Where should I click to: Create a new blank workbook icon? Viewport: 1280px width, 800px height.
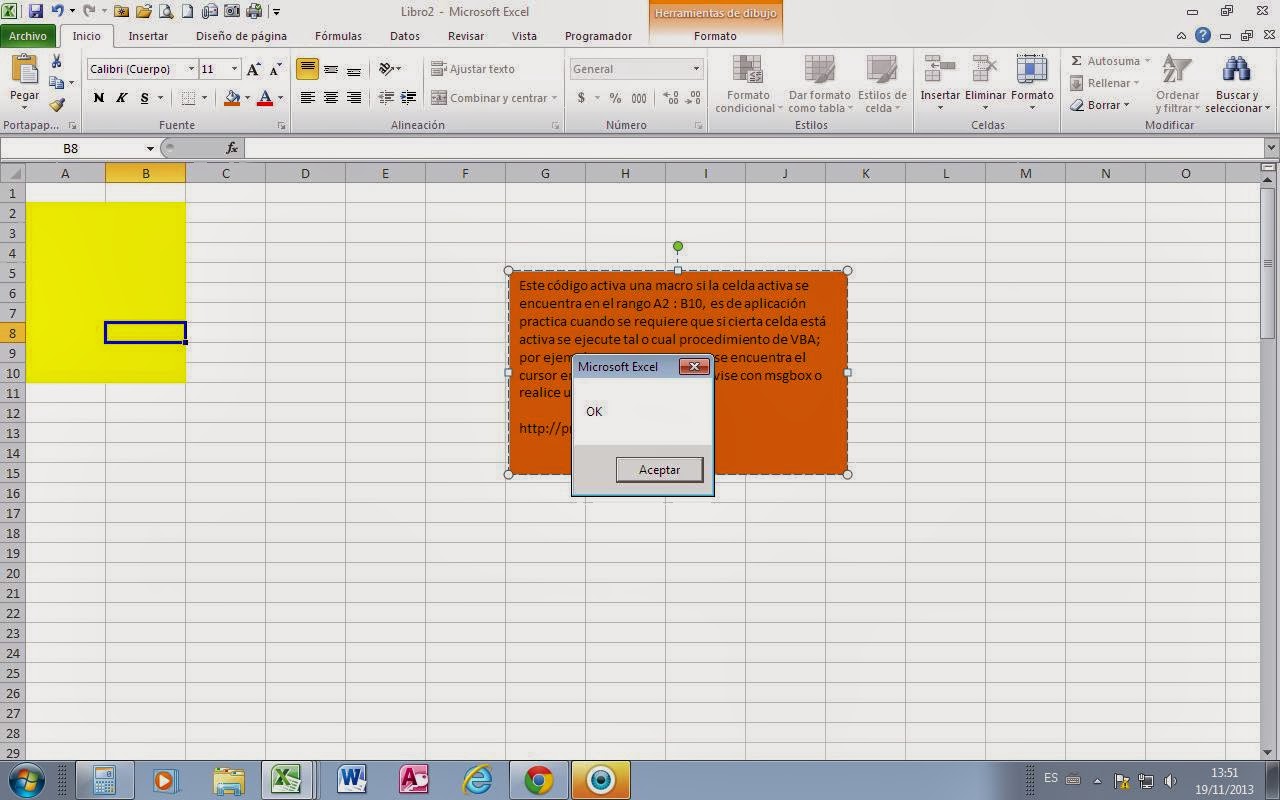[188, 12]
